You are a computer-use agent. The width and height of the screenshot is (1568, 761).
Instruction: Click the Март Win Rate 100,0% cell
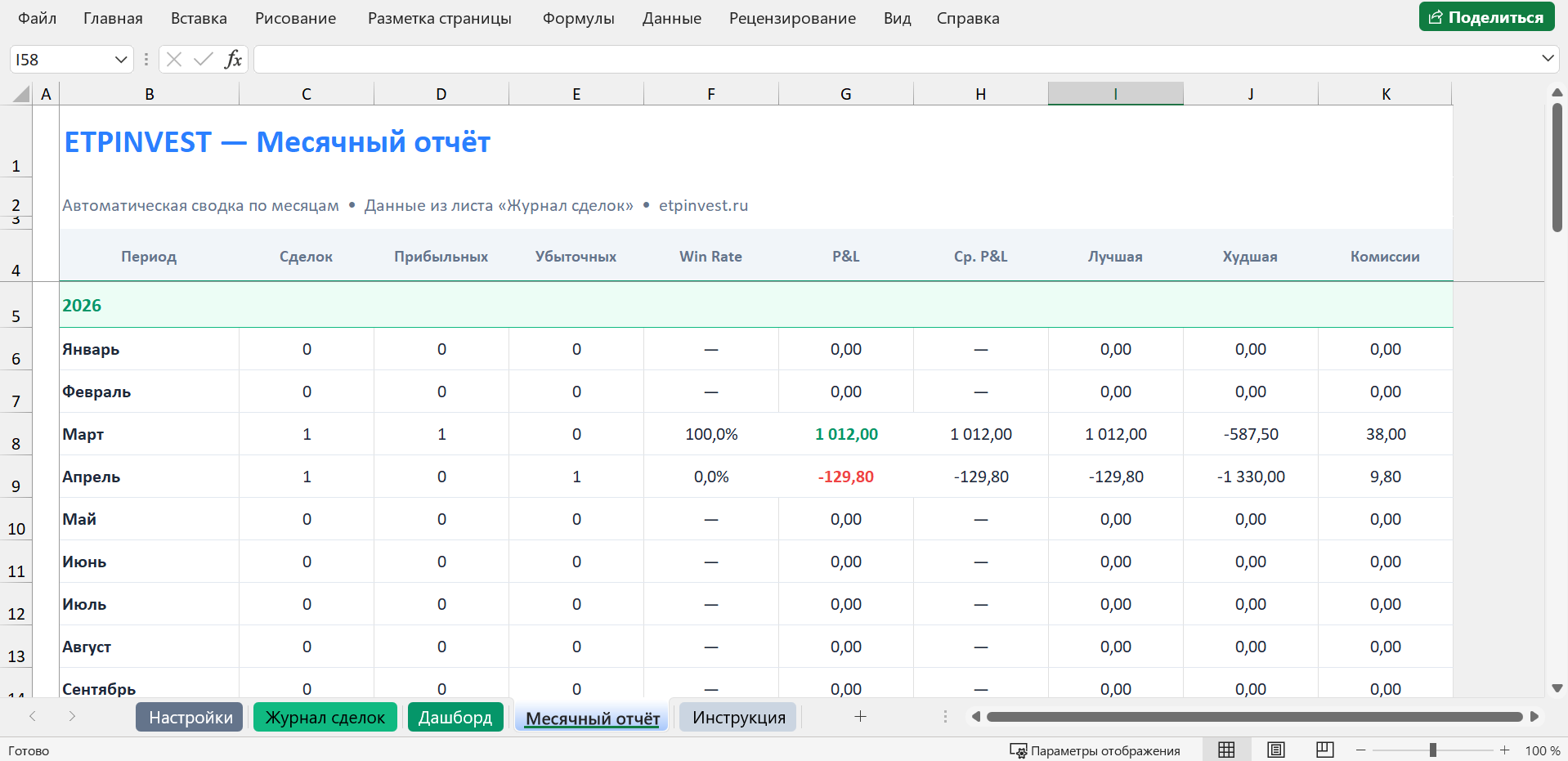[711, 434]
